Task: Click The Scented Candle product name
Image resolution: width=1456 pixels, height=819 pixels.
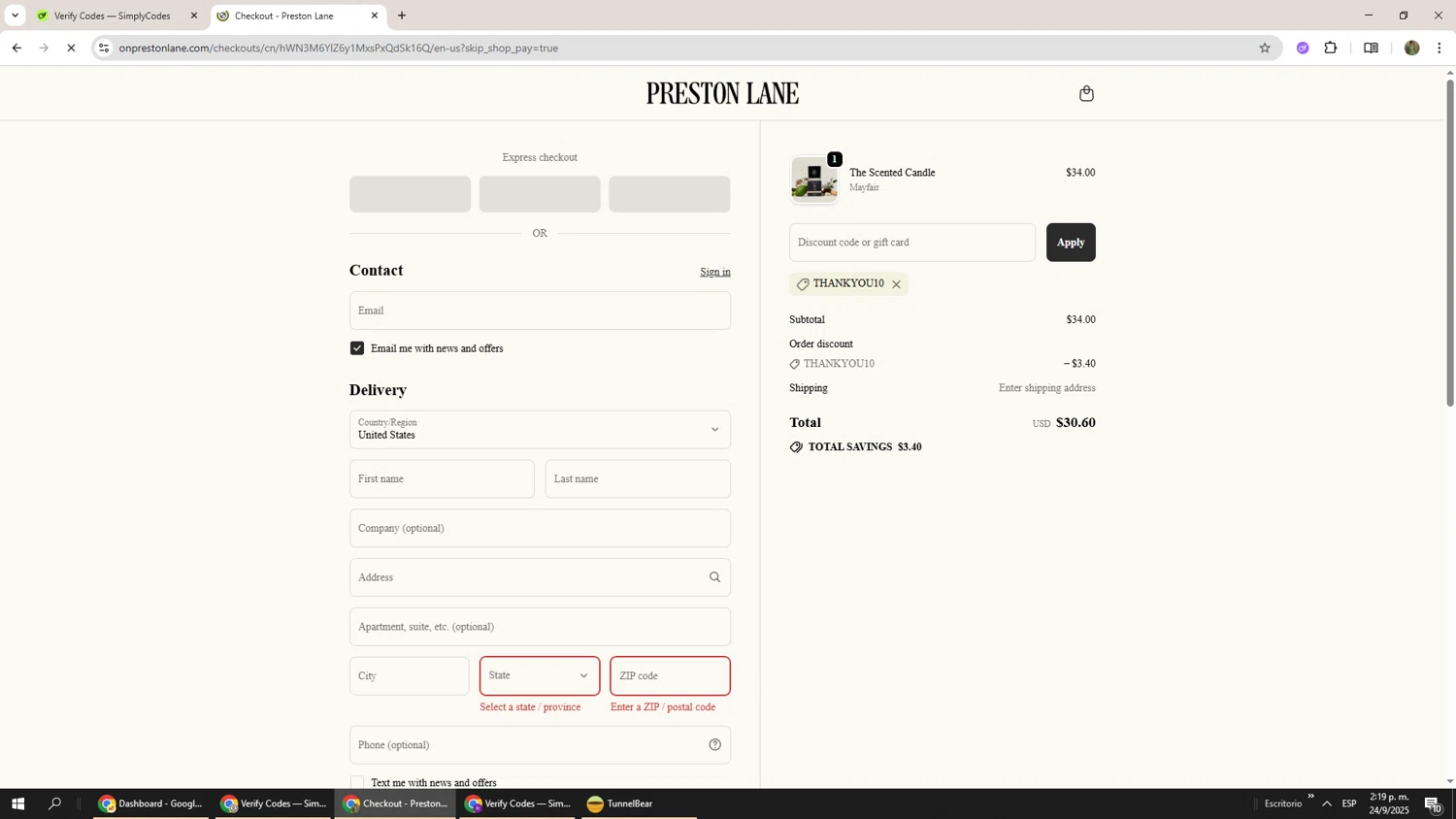Action: coord(892,173)
